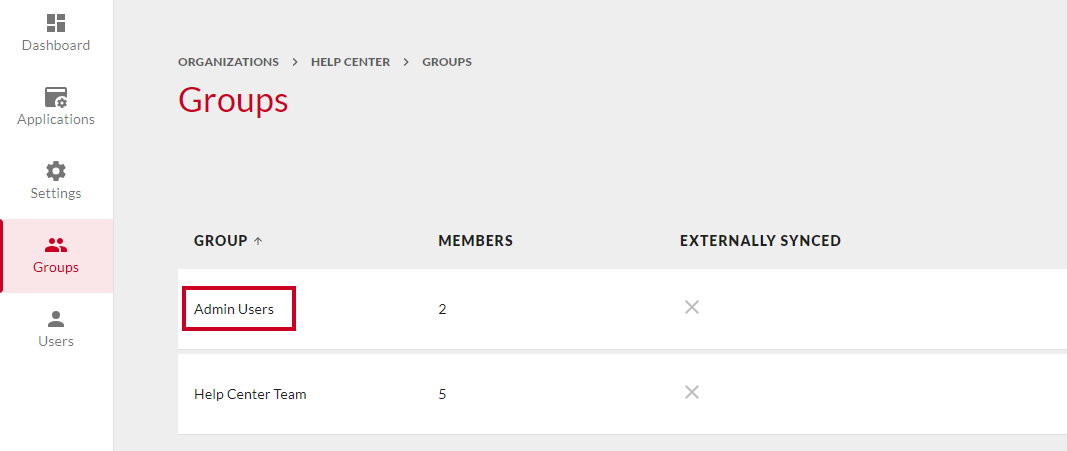
Task: Click the X icon in Help Center Team row
Action: (x=691, y=392)
